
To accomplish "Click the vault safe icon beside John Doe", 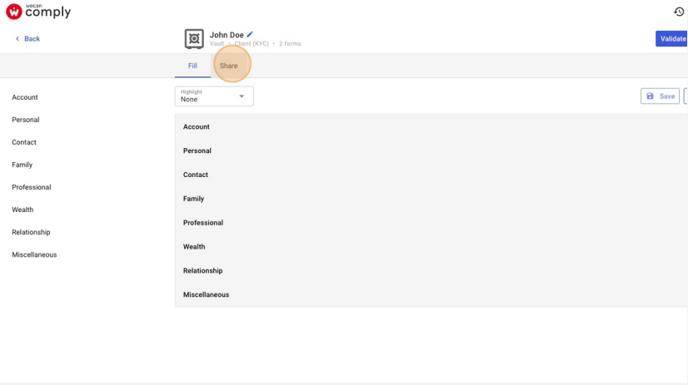I will pyautogui.click(x=194, y=39).
